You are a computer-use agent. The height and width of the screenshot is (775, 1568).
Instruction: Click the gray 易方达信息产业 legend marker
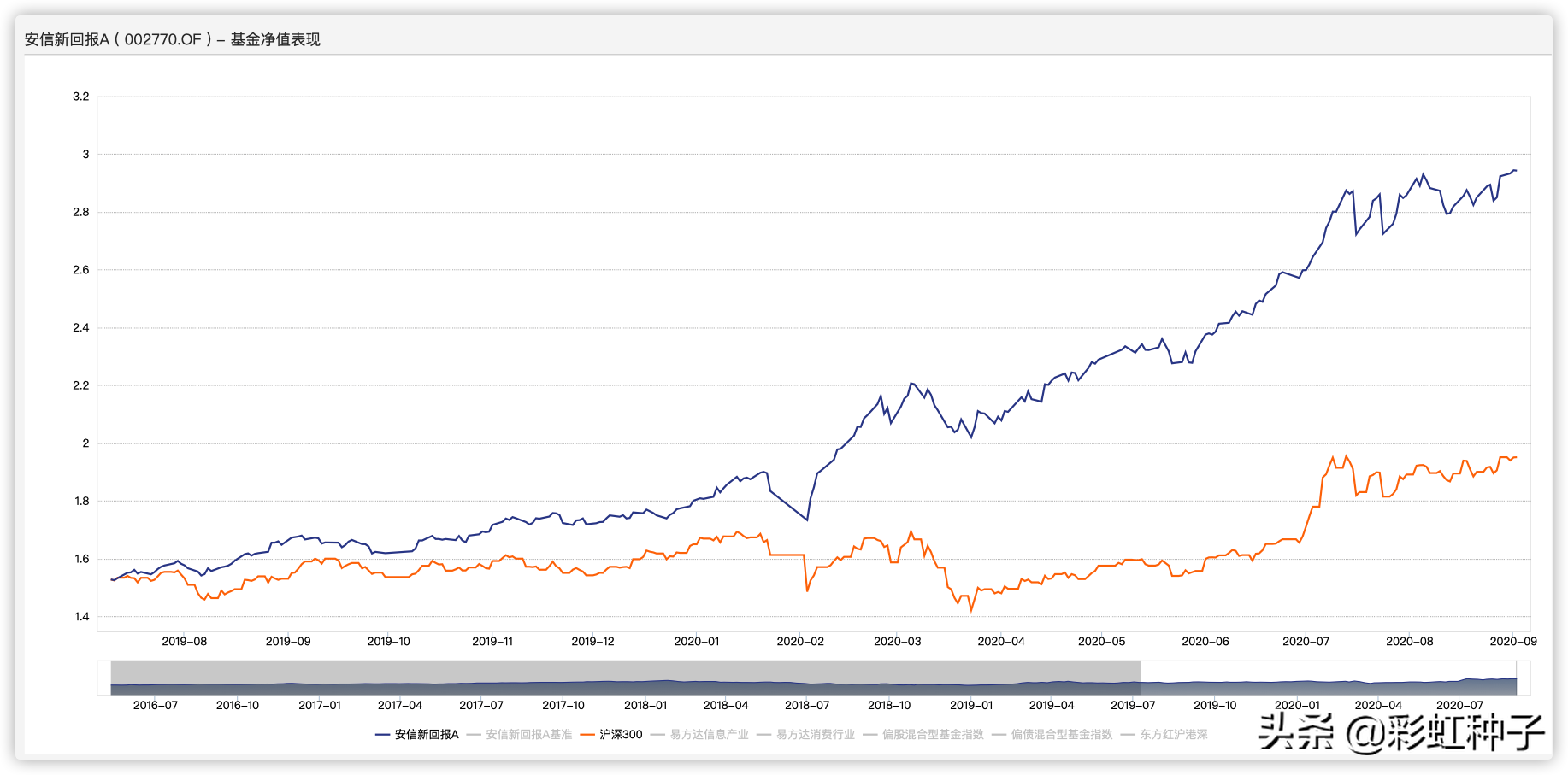pyautogui.click(x=657, y=735)
